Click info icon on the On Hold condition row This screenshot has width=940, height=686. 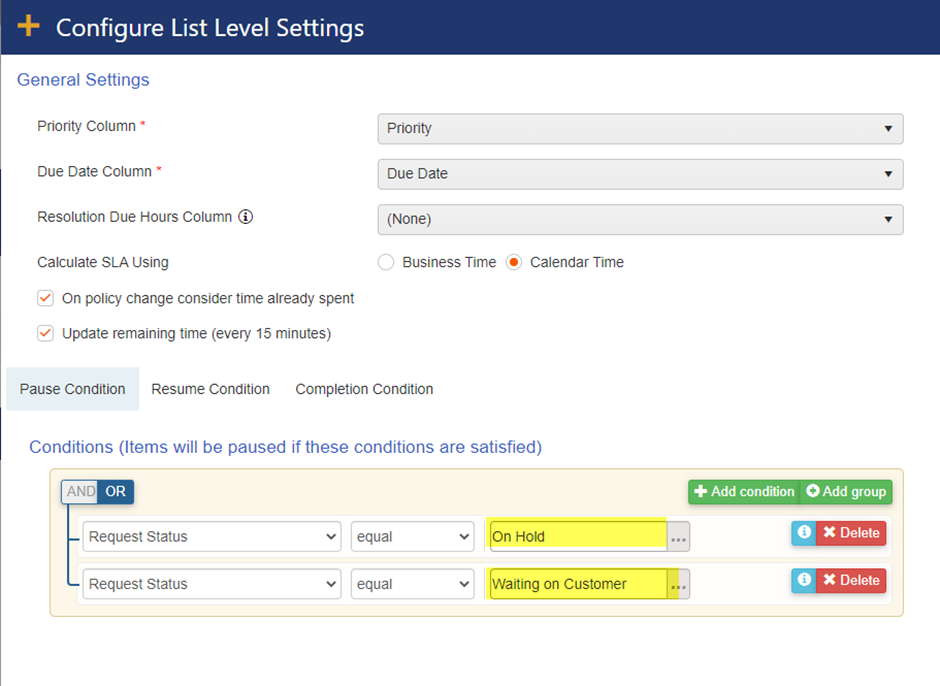pos(804,533)
